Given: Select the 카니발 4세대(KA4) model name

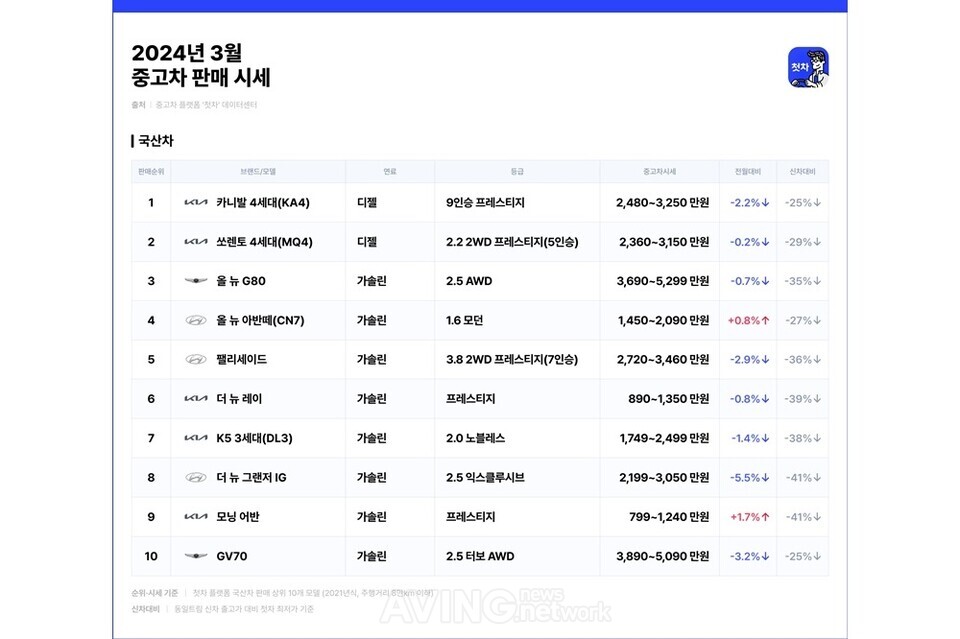Looking at the screenshot, I should point(263,203).
